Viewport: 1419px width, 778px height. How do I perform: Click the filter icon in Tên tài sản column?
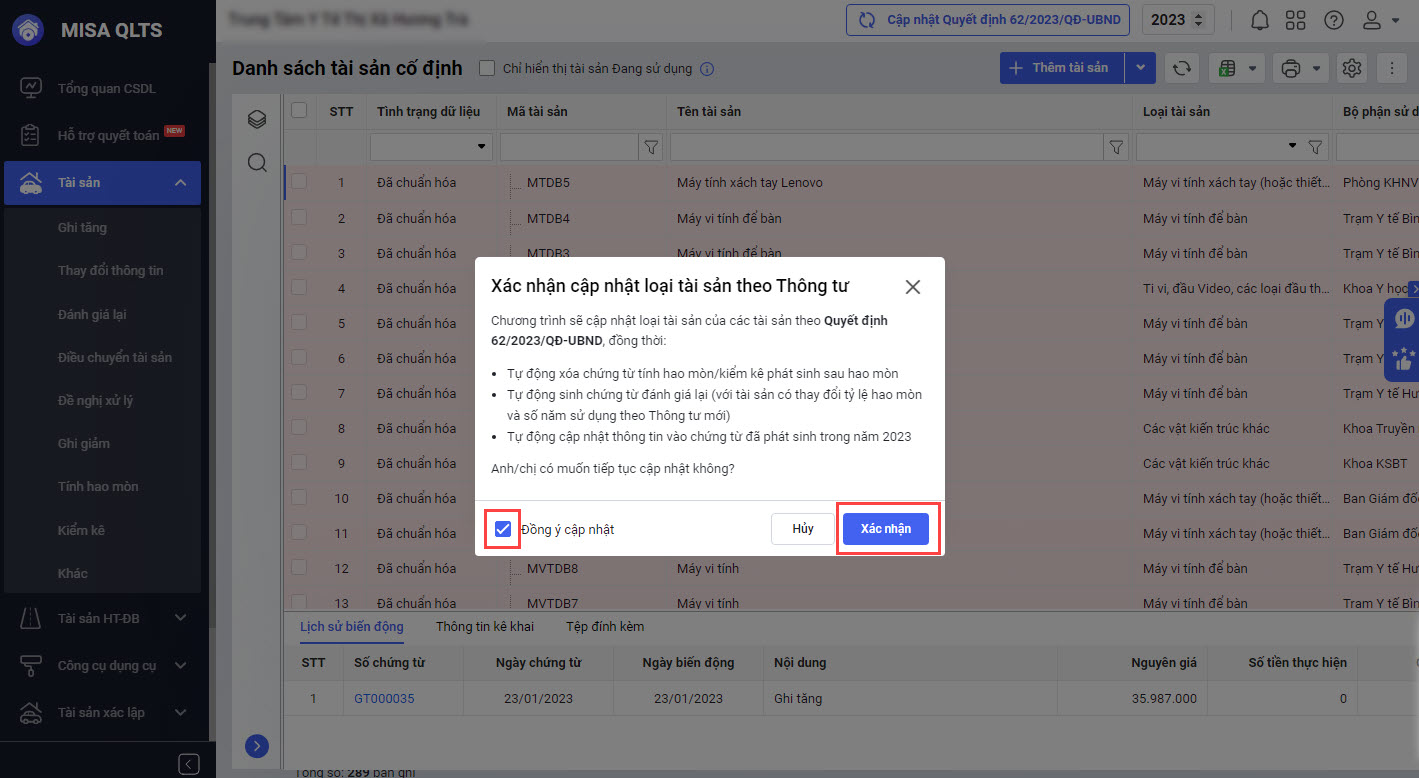(x=1116, y=147)
